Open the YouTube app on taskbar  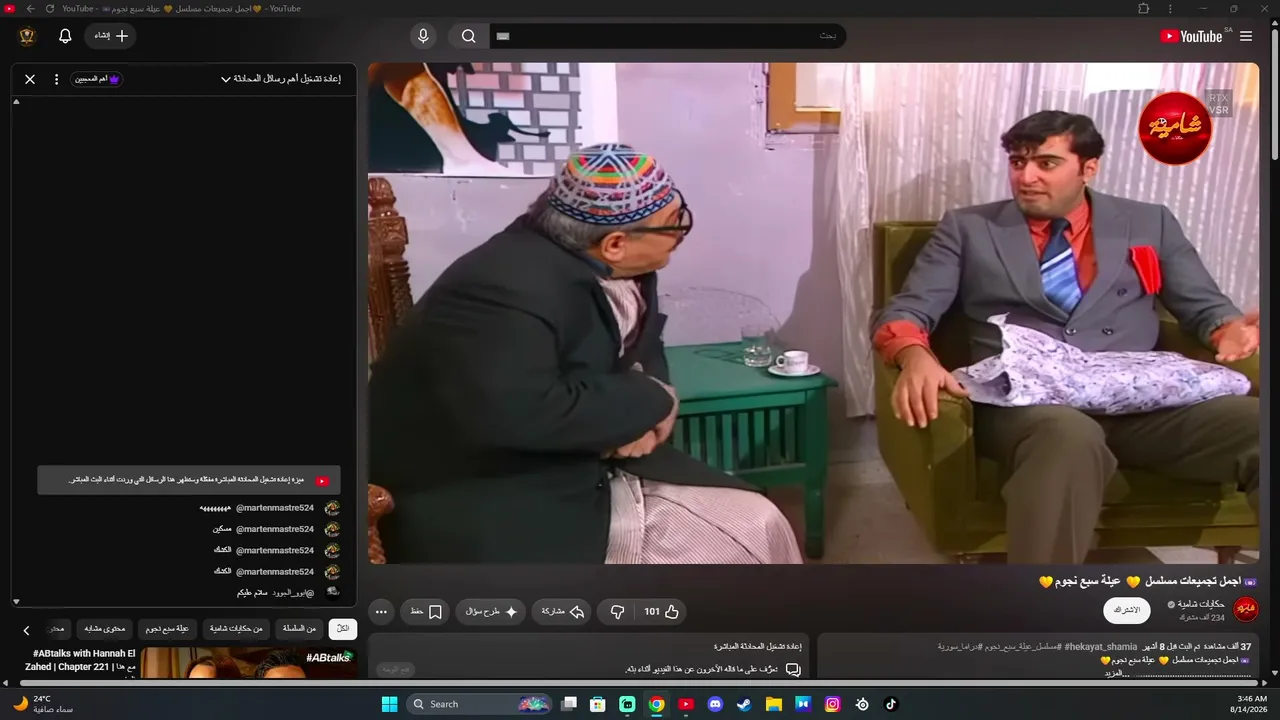click(x=686, y=704)
